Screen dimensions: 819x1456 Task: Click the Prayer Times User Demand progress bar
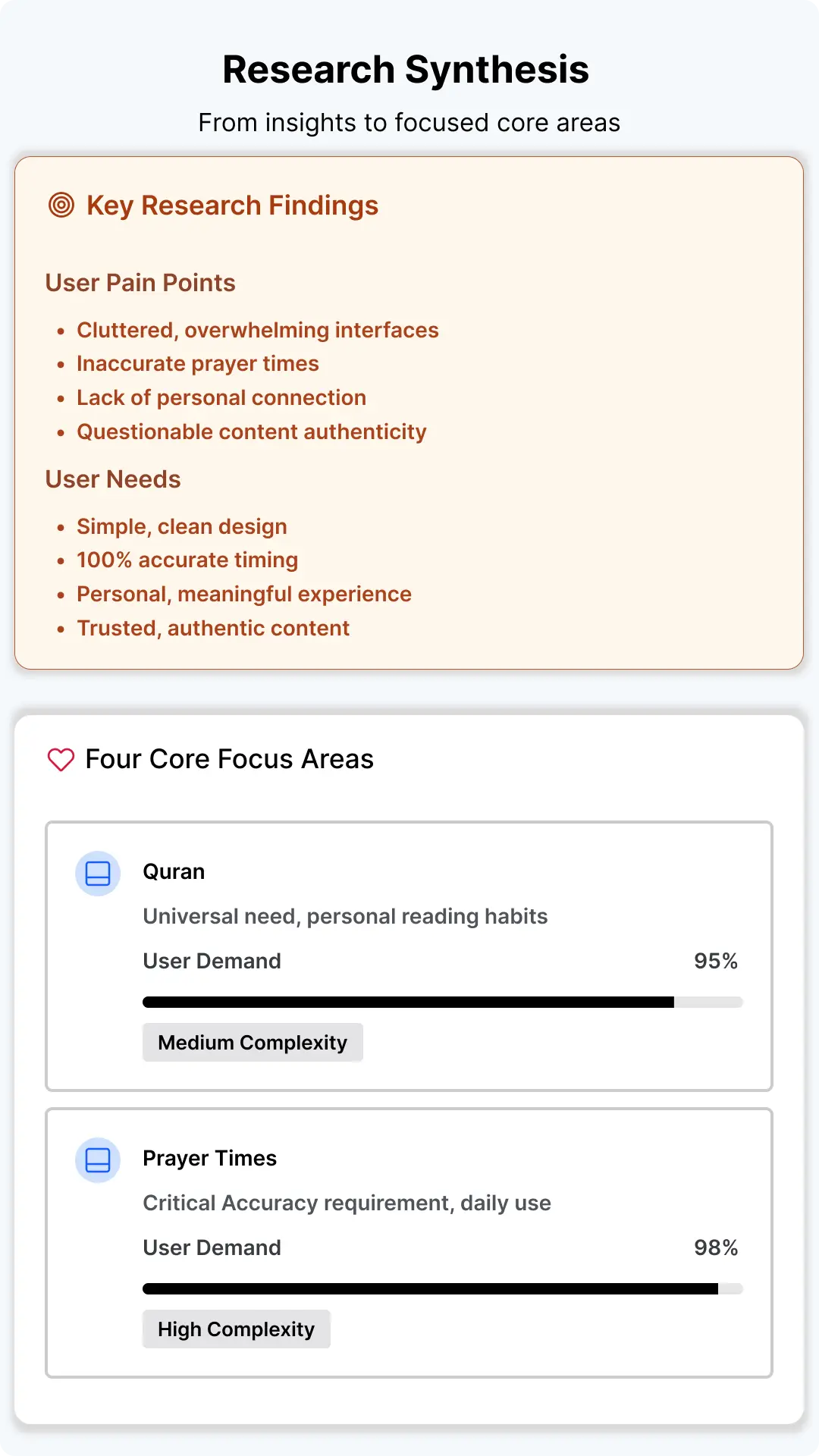pyautogui.click(x=443, y=1289)
